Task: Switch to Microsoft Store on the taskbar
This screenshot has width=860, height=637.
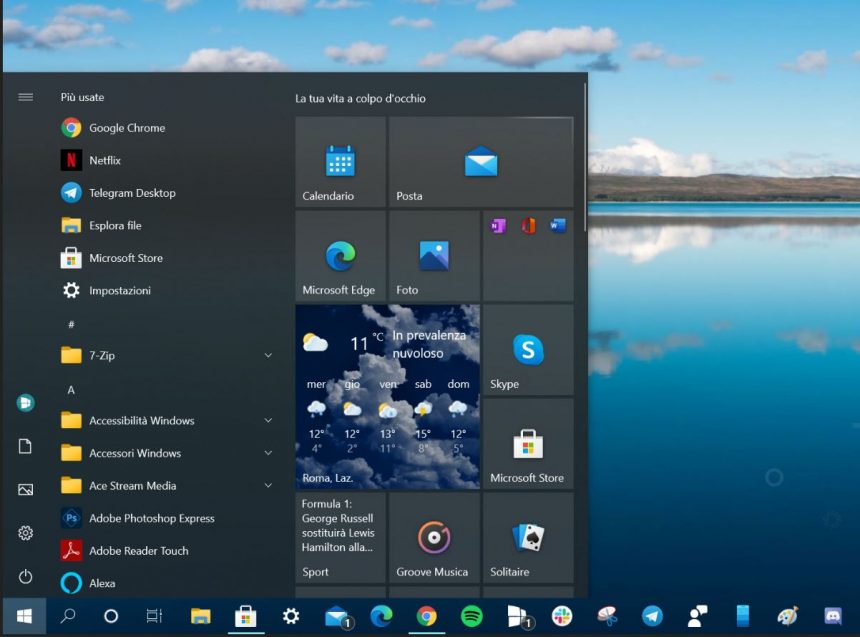Action: click(x=246, y=616)
